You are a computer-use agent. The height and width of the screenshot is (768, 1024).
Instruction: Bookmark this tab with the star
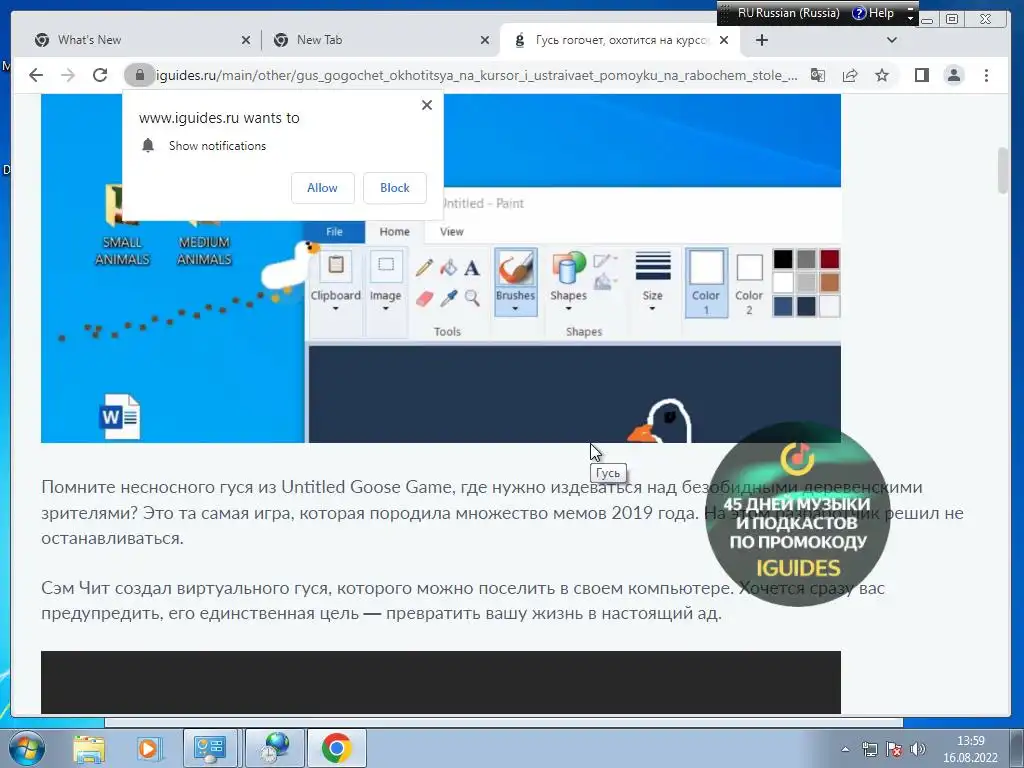click(x=882, y=75)
